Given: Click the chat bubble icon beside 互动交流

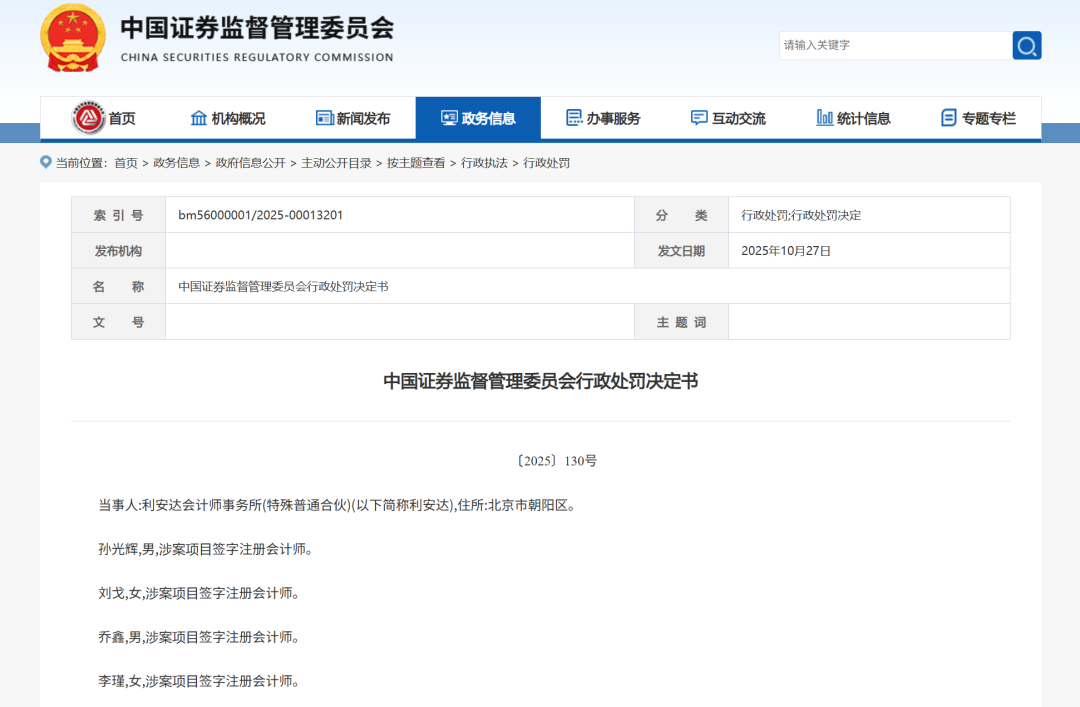Looking at the screenshot, I should pos(699,118).
